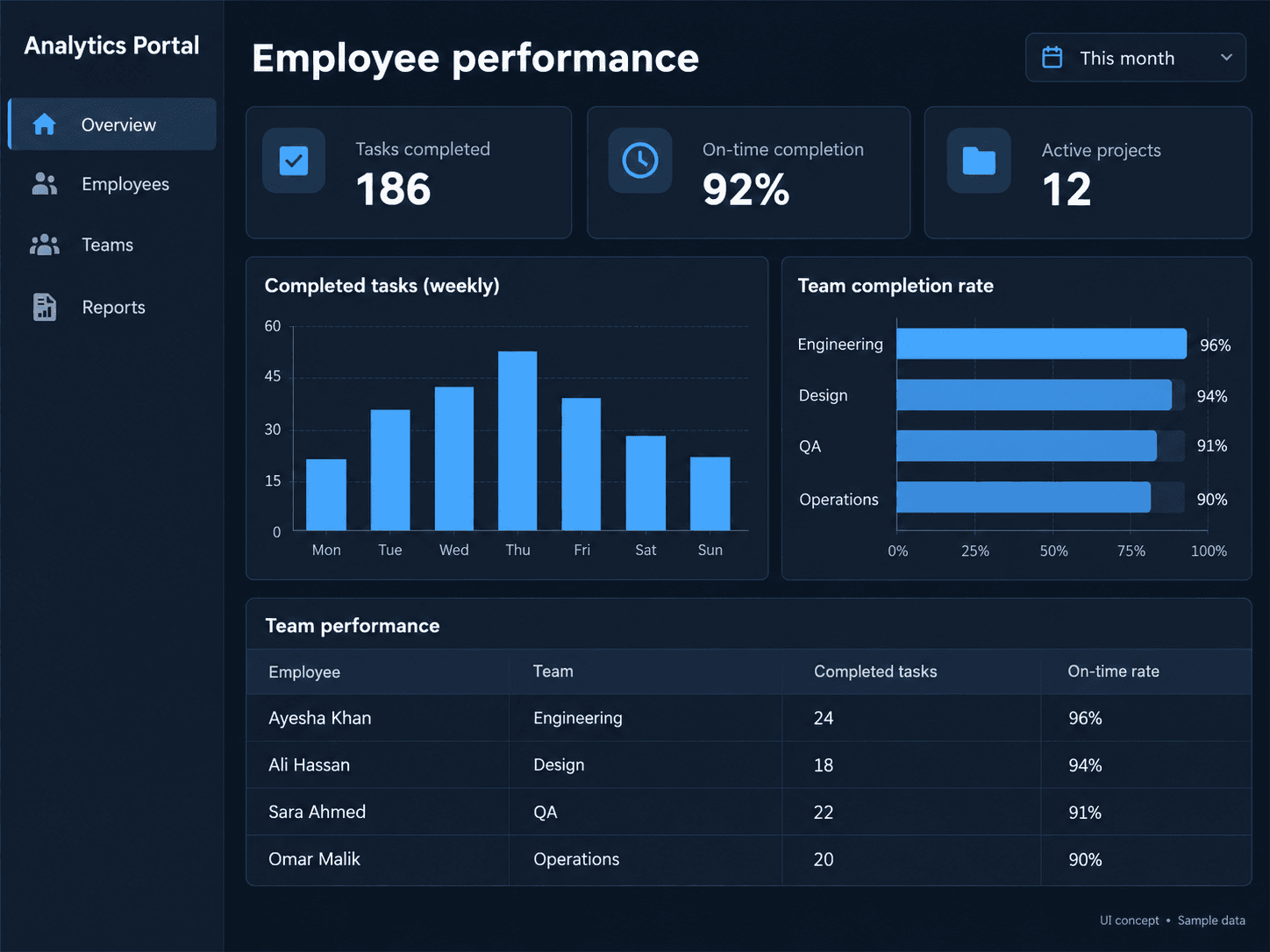Click the 186 tasks completed value
Viewport: 1270px width, 952px height.
394,189
